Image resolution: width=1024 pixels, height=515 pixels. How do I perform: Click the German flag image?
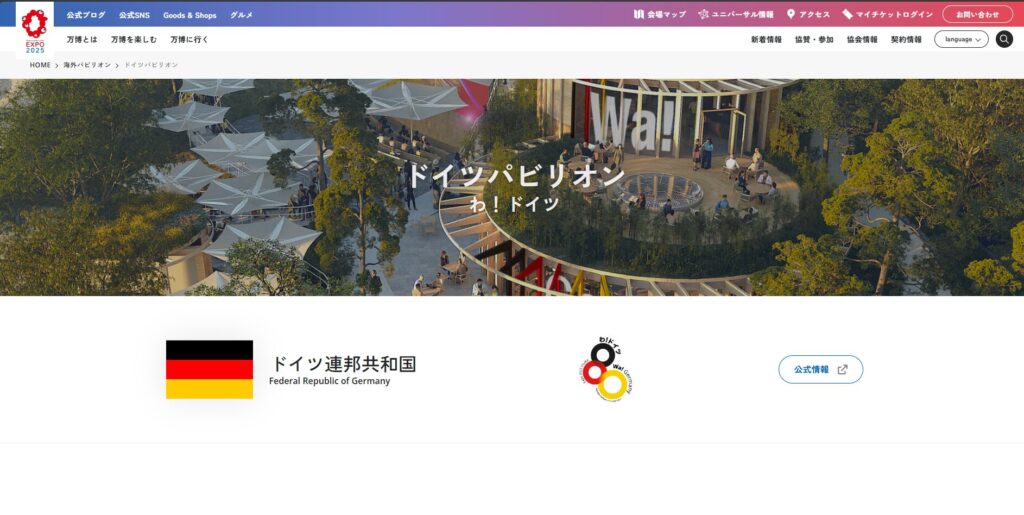[209, 369]
